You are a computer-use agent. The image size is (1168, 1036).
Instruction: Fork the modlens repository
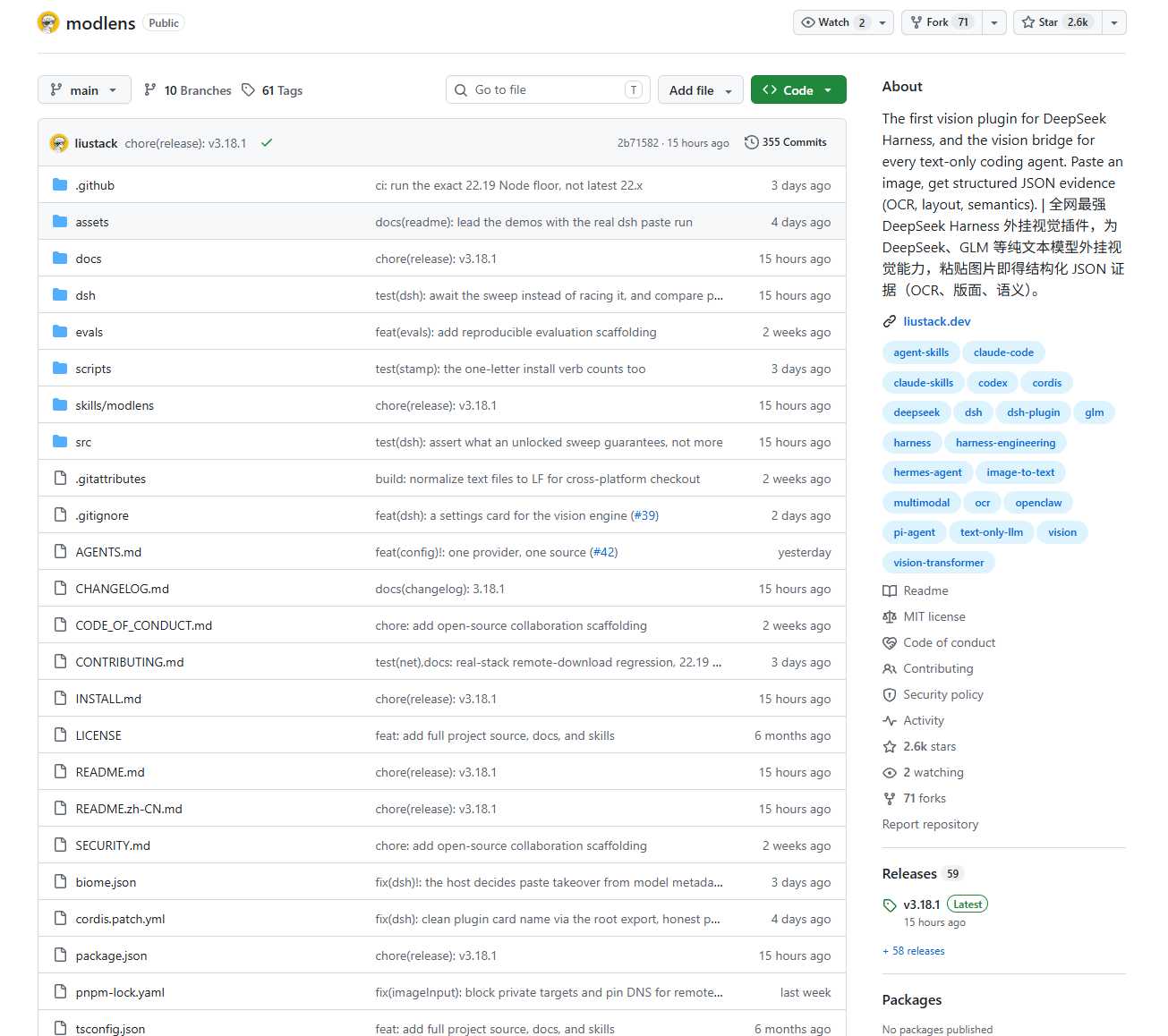click(942, 22)
